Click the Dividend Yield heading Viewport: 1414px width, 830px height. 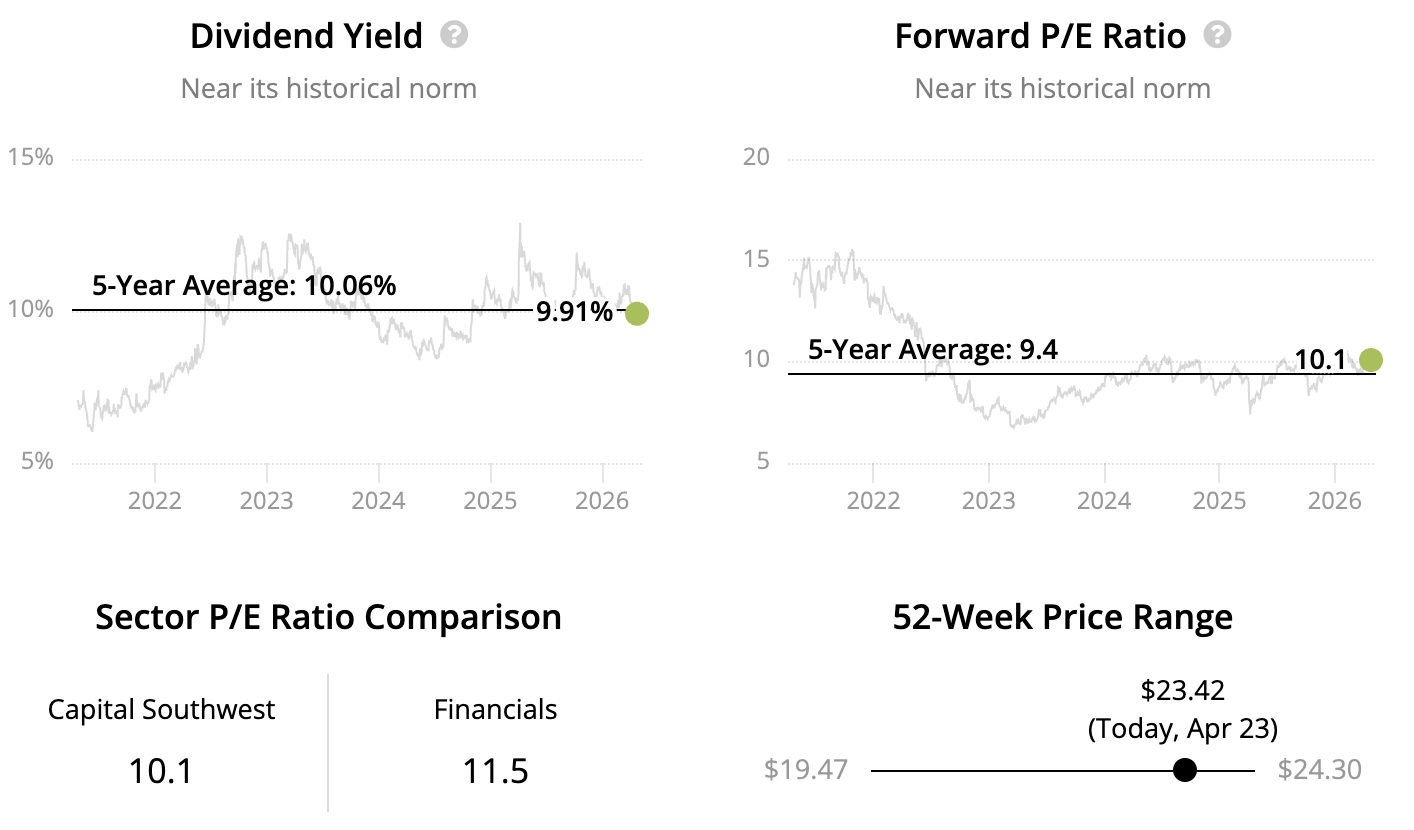pyautogui.click(x=306, y=37)
